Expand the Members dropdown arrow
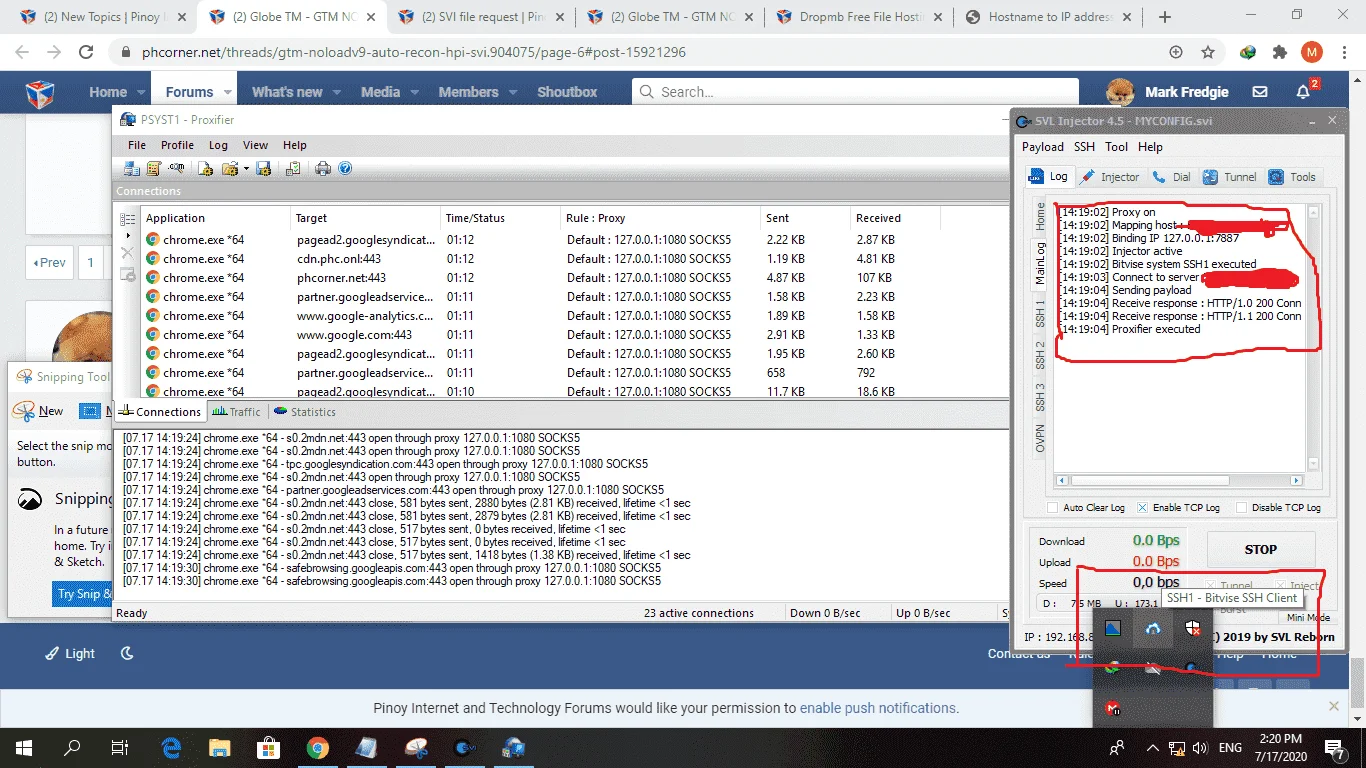The height and width of the screenshot is (768, 1366). (x=513, y=92)
